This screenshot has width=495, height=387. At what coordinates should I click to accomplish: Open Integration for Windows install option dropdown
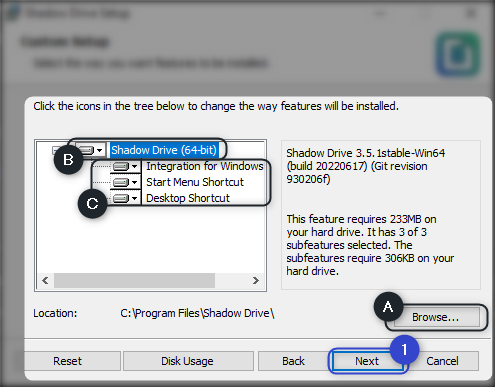(x=126, y=166)
